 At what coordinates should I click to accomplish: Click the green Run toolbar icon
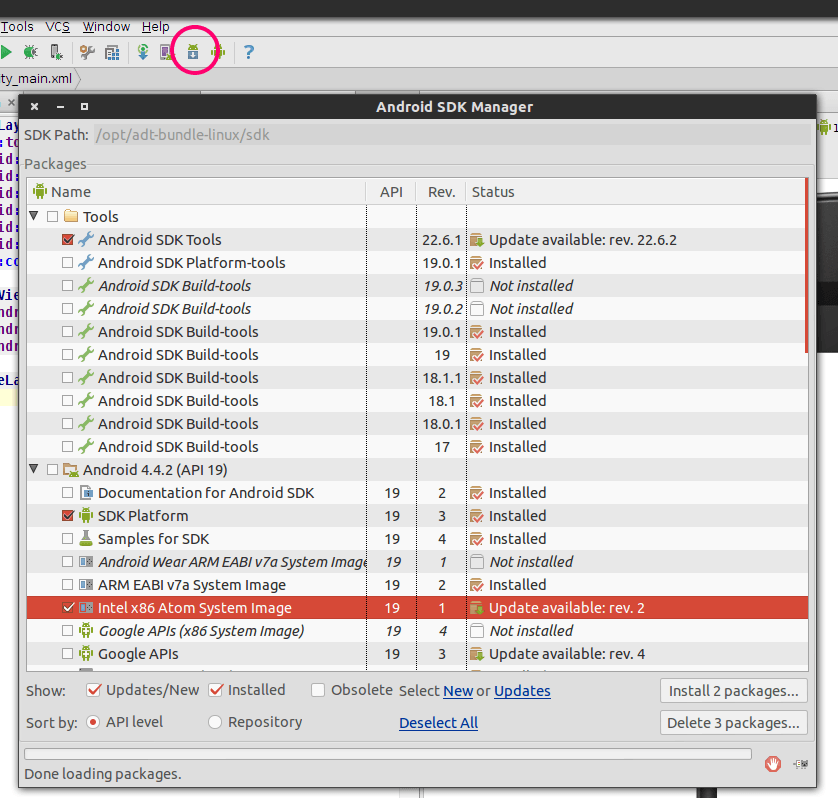6,52
